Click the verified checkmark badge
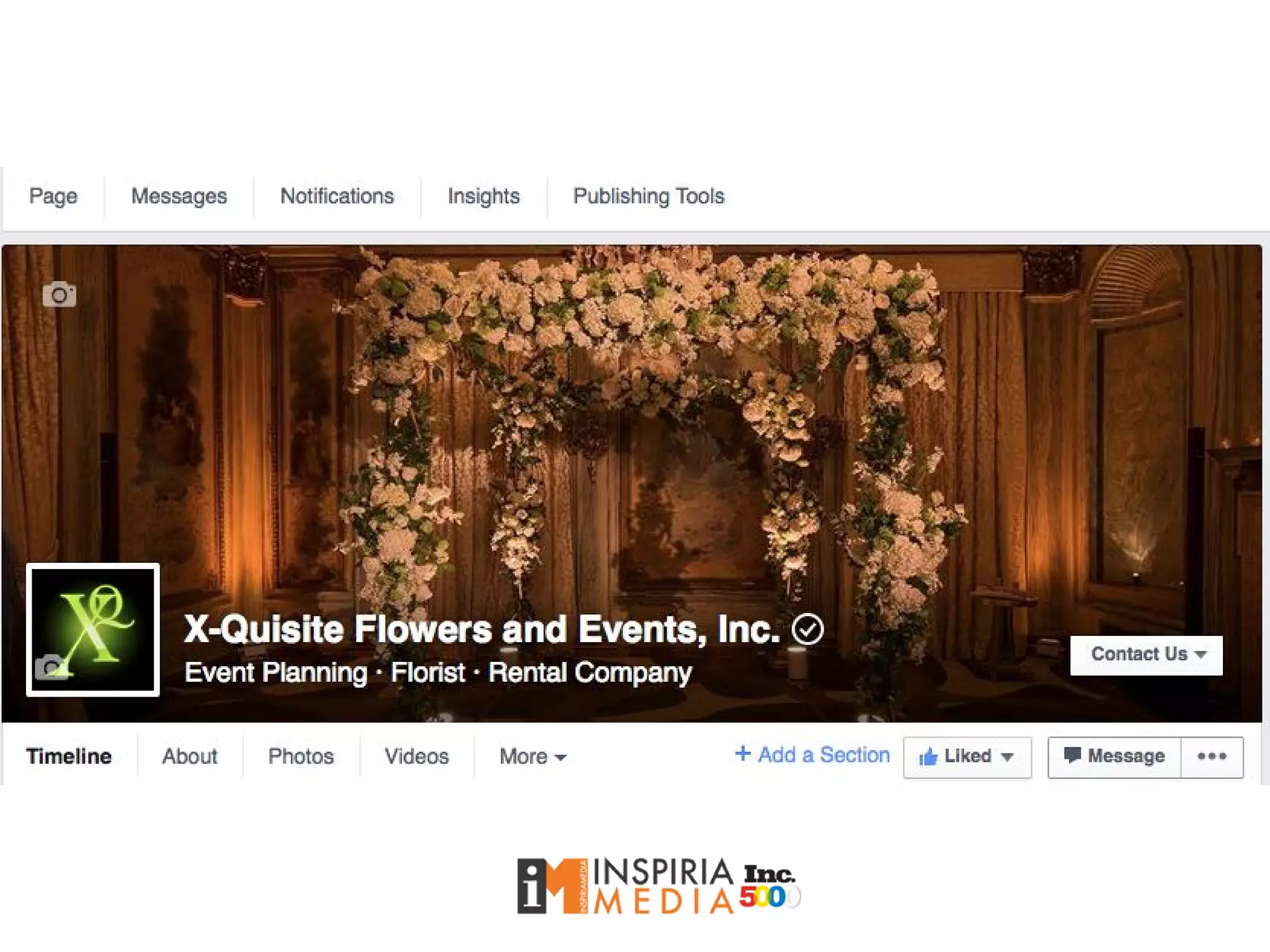Image resolution: width=1270 pixels, height=952 pixels. point(807,630)
